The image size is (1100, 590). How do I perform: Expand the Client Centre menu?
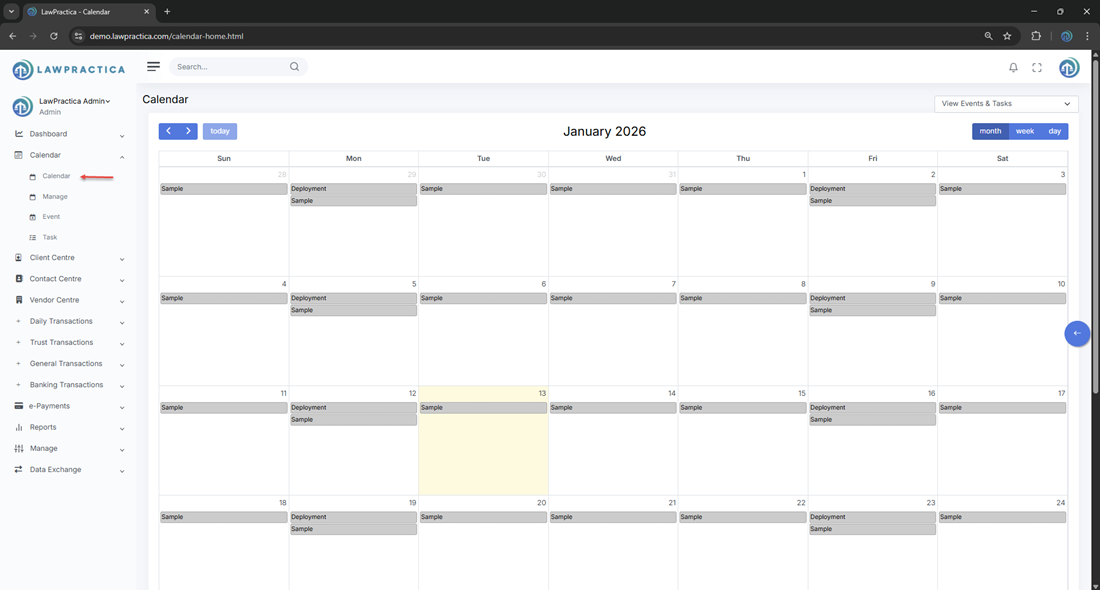pyautogui.click(x=52, y=258)
